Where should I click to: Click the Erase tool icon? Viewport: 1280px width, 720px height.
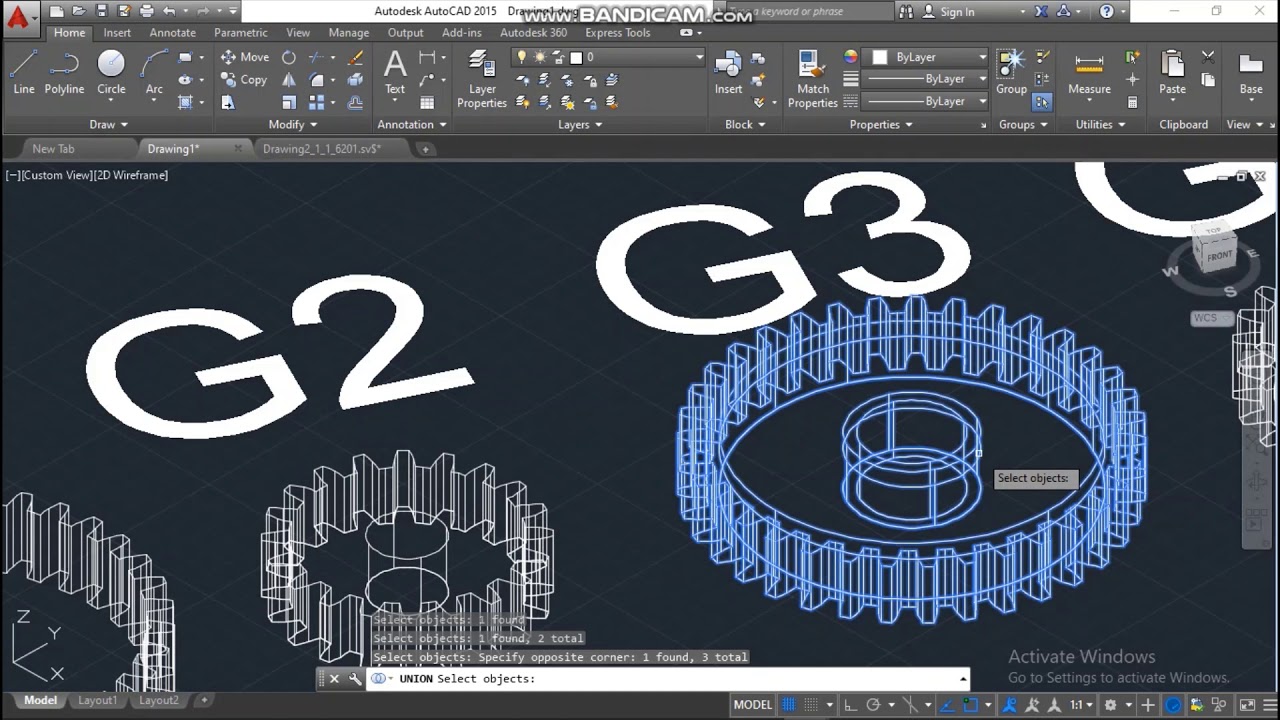click(355, 57)
